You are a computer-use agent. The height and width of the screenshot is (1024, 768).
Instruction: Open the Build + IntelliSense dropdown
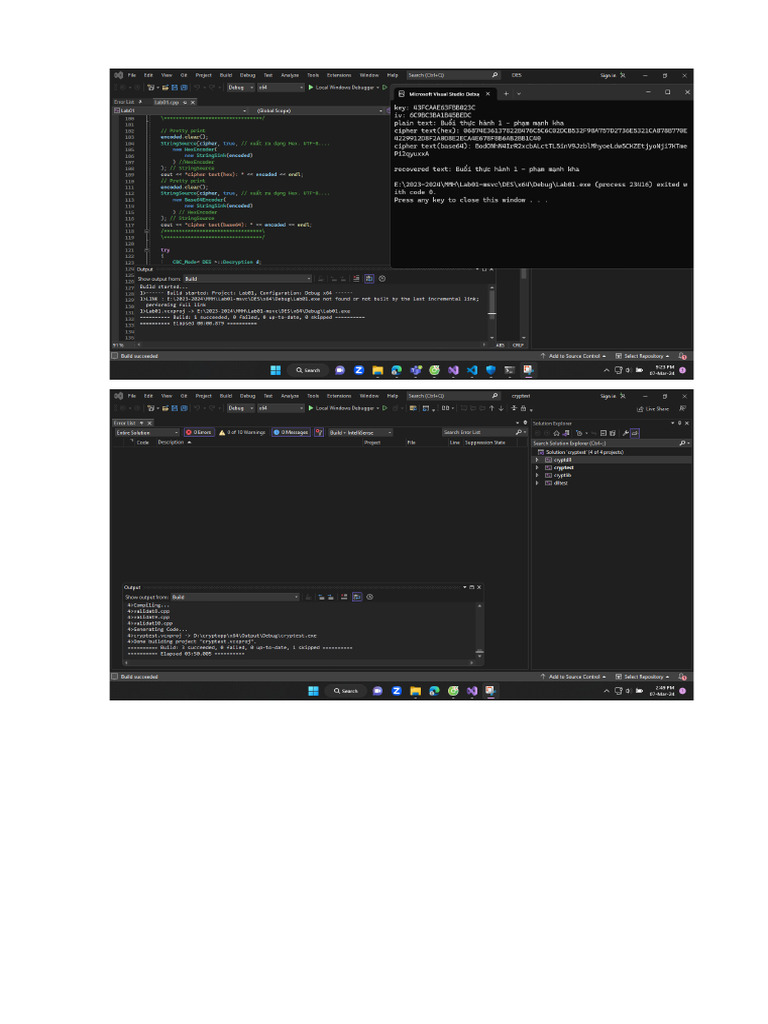360,432
